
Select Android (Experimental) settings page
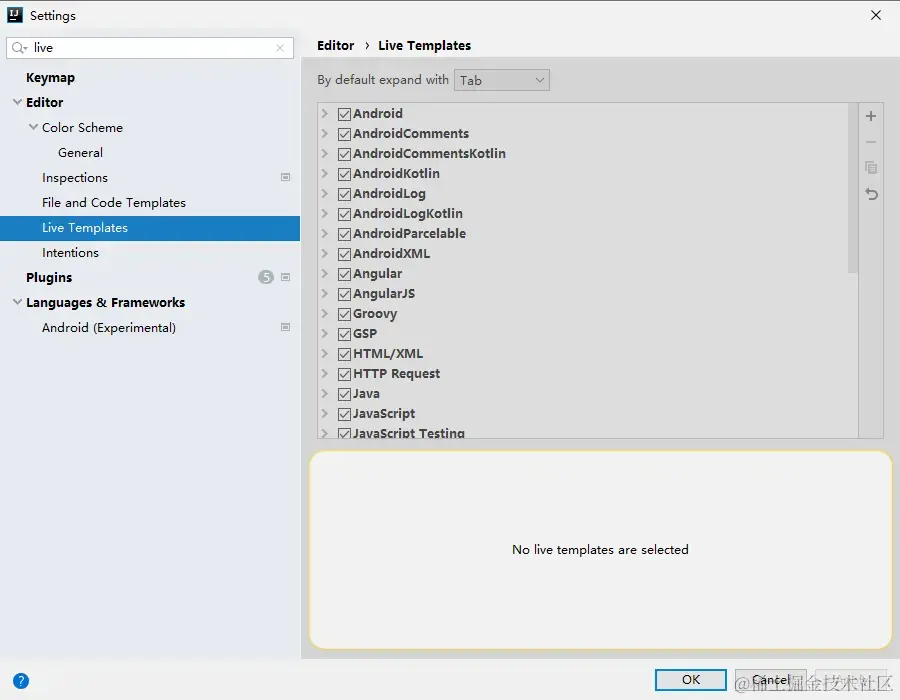click(108, 328)
